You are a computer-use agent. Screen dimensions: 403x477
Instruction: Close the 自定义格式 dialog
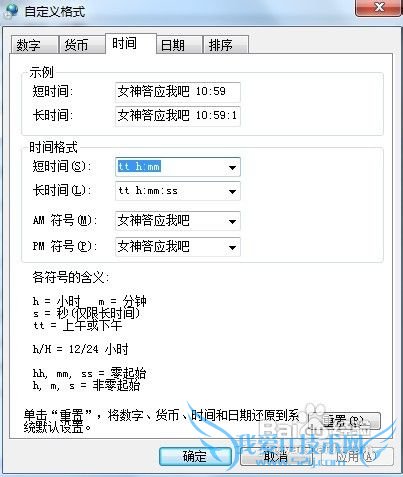click(379, 7)
